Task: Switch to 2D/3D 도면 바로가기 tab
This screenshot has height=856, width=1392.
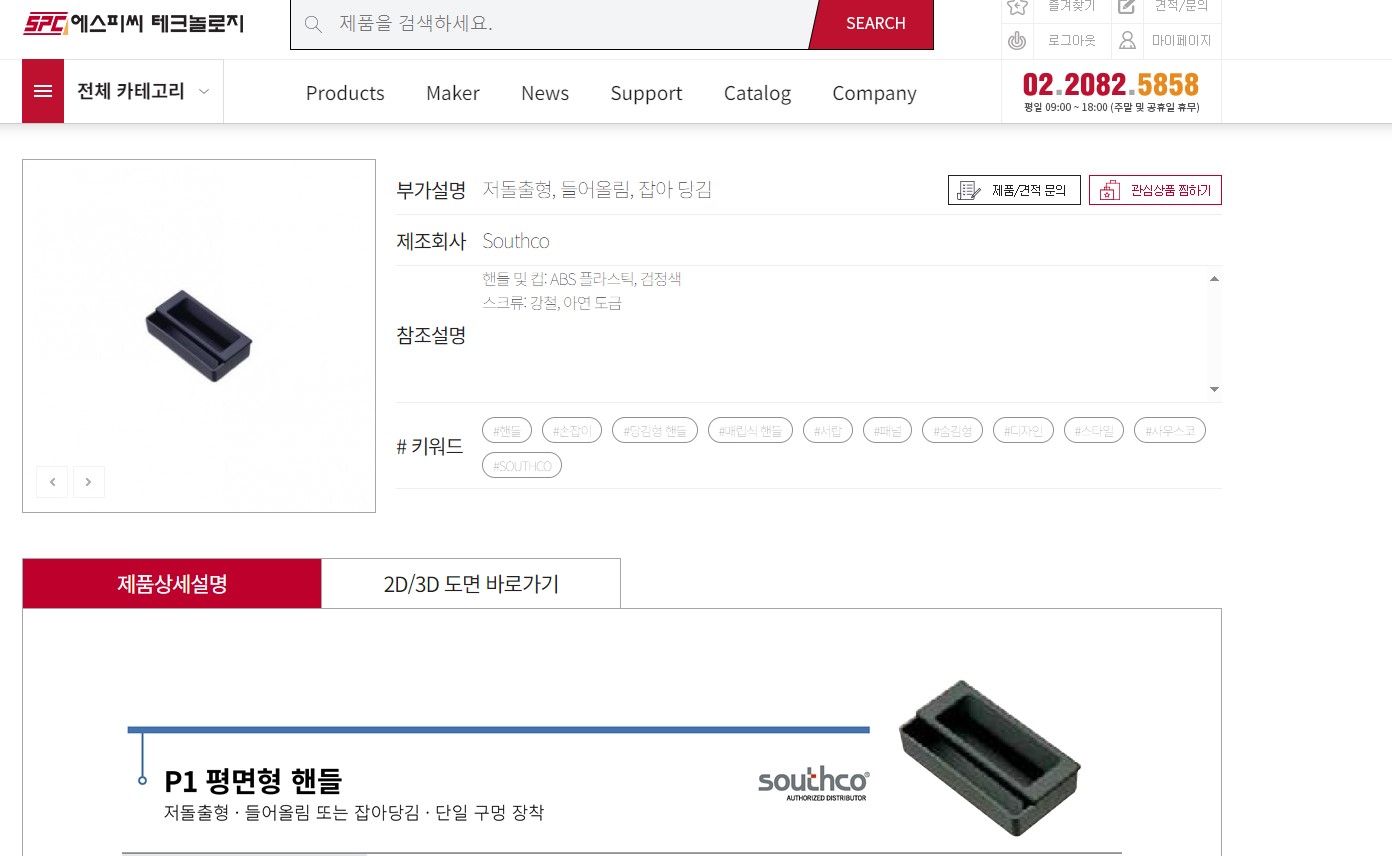Action: click(x=471, y=583)
